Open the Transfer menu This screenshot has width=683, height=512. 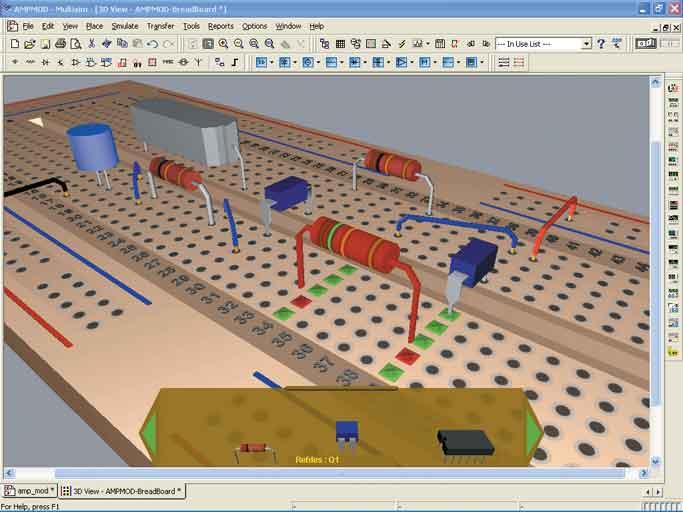point(160,26)
